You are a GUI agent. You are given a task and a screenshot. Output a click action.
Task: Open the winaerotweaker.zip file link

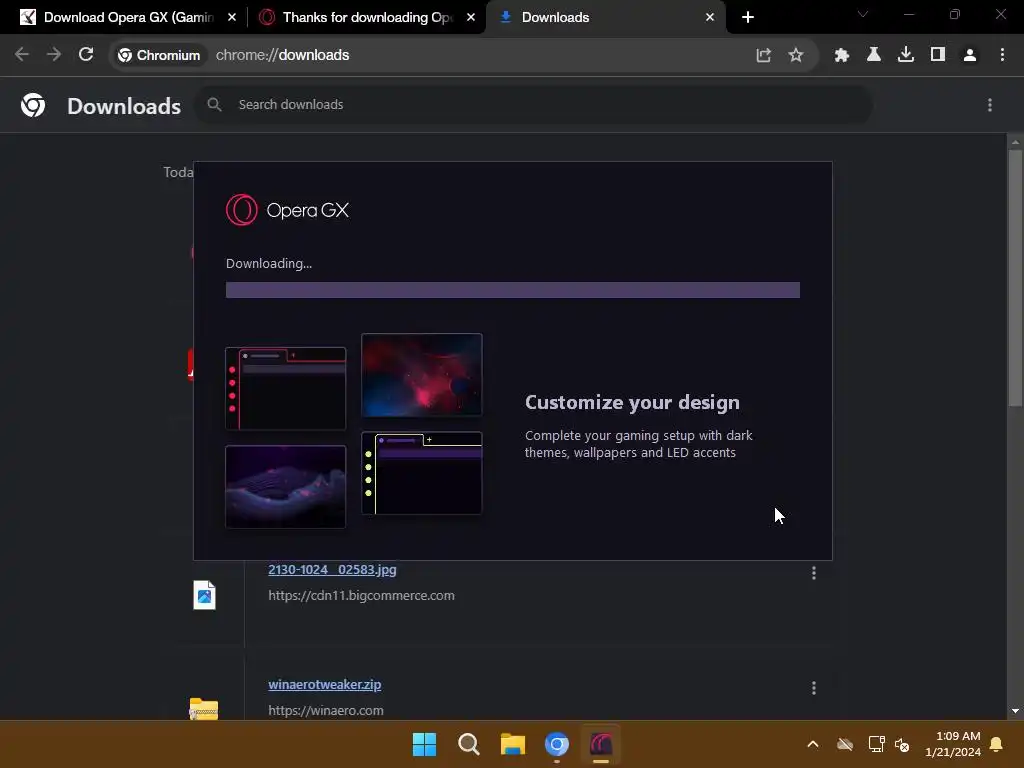(325, 684)
